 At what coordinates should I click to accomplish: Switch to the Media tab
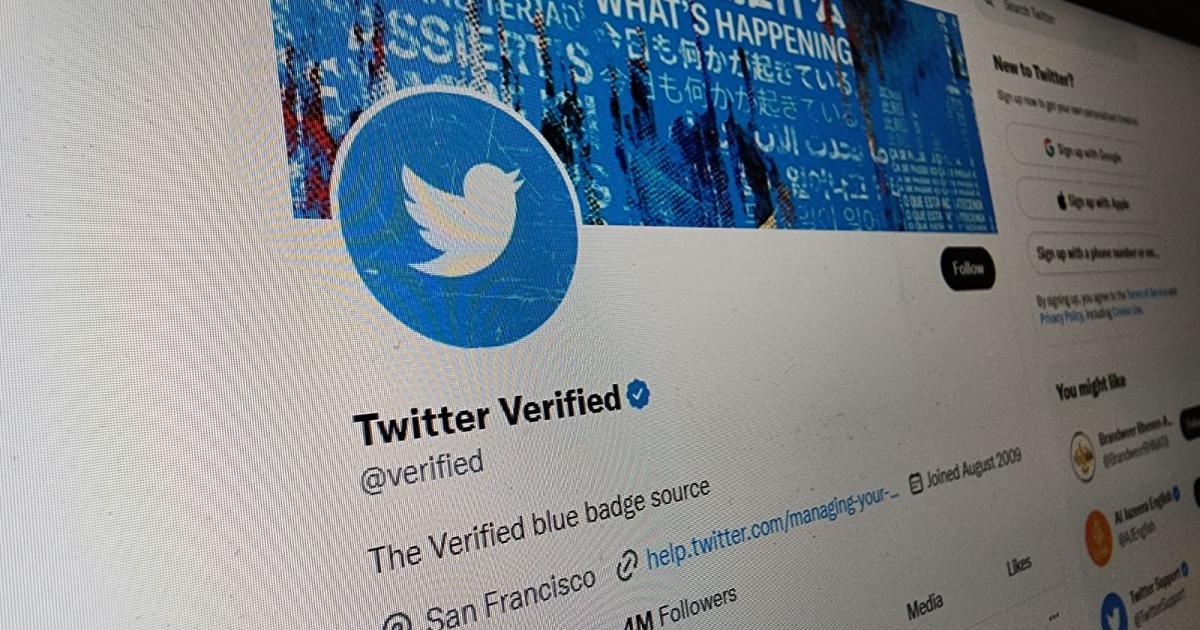coord(924,607)
